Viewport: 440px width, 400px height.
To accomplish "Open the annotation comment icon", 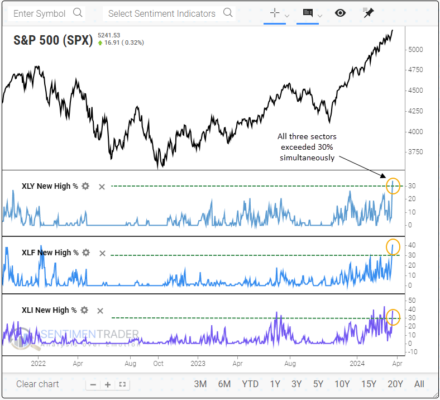I will pyautogui.click(x=308, y=13).
